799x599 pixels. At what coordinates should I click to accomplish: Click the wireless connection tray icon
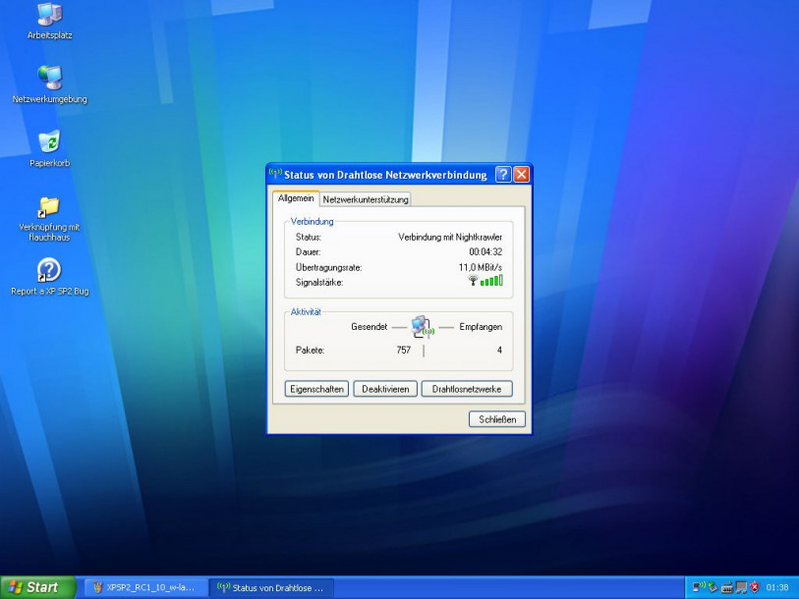tap(699, 587)
